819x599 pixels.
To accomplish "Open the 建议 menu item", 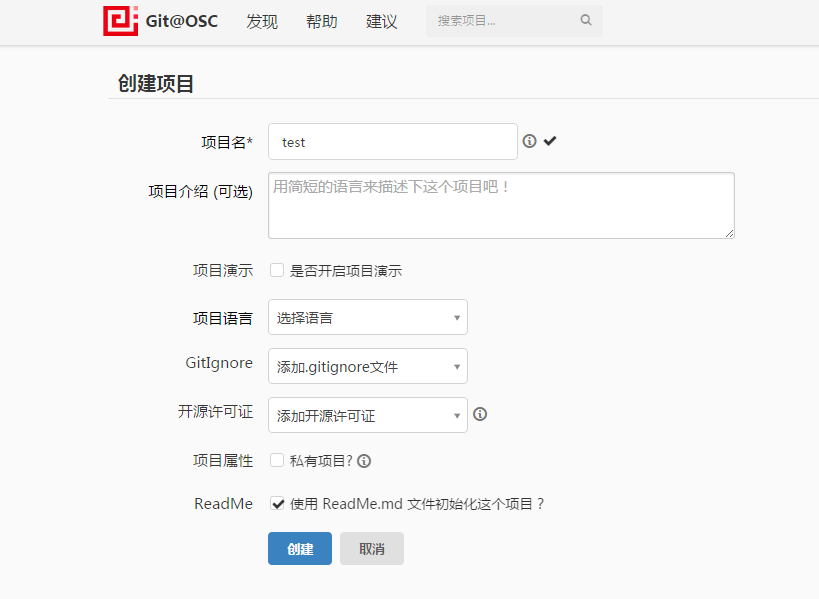I will click(381, 21).
